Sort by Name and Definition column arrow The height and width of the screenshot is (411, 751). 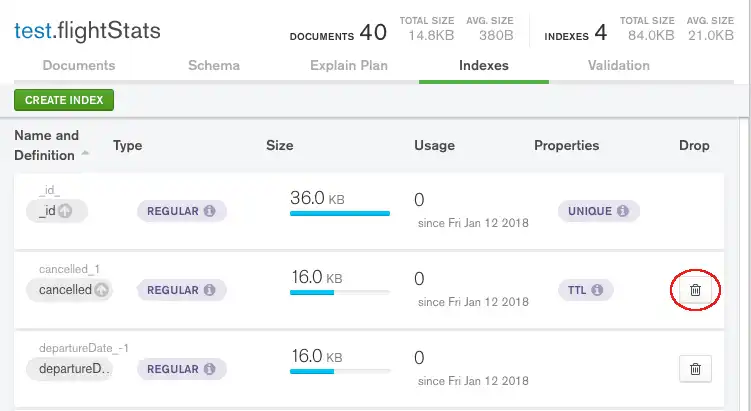tap(85, 155)
